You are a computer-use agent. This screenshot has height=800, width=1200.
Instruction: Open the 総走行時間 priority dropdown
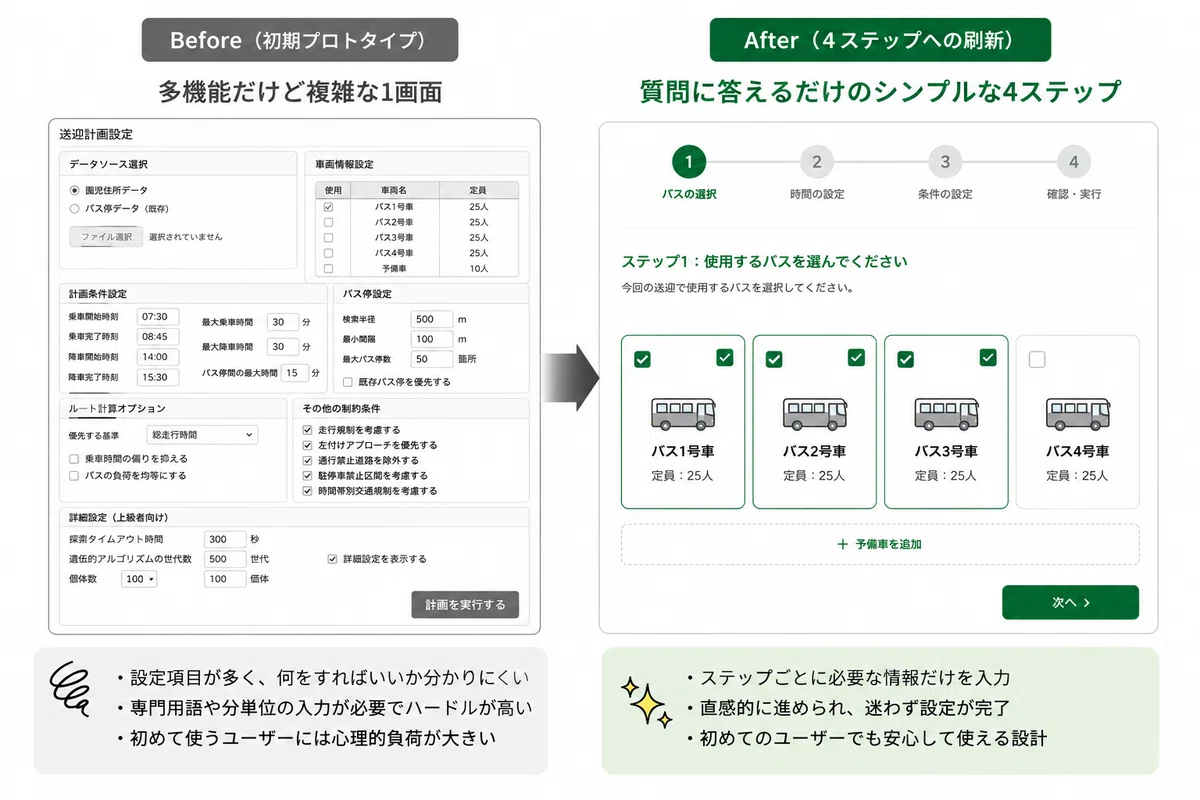coord(202,434)
